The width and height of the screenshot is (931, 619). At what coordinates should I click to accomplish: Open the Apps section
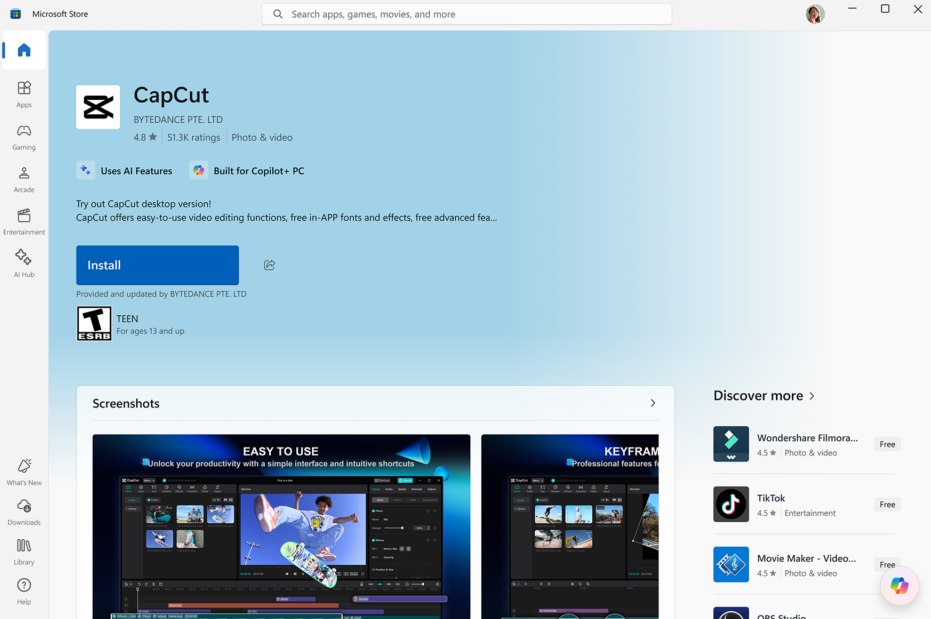click(x=24, y=94)
